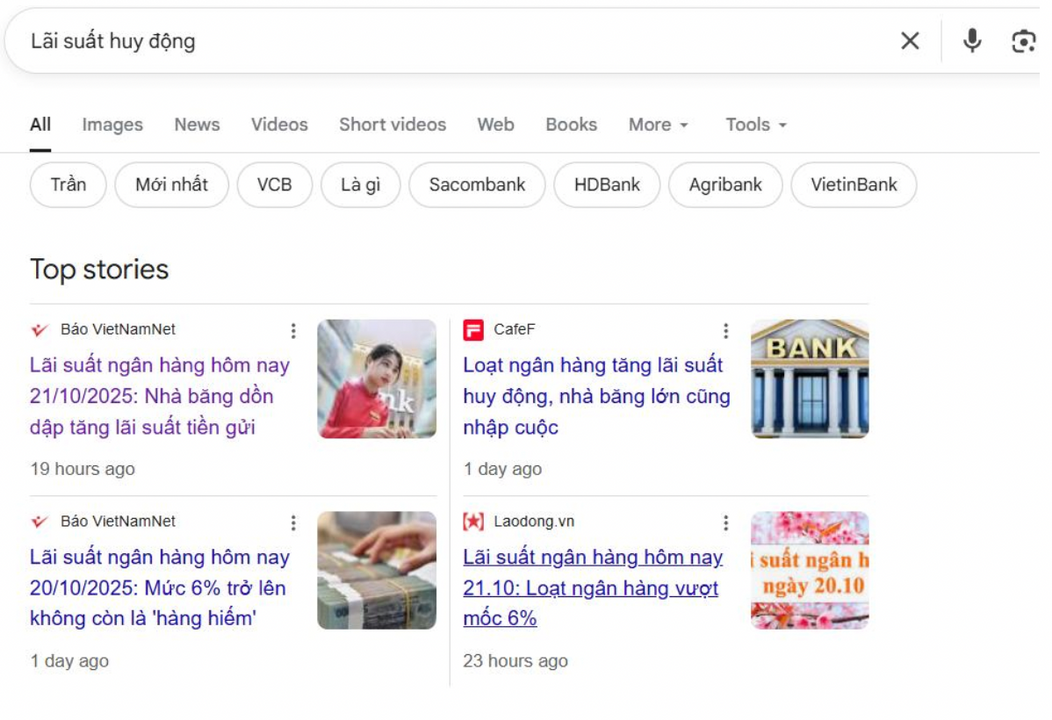This screenshot has height=720, width=1052.
Task: Open three-dot menu on CafeF story
Action: point(726,330)
